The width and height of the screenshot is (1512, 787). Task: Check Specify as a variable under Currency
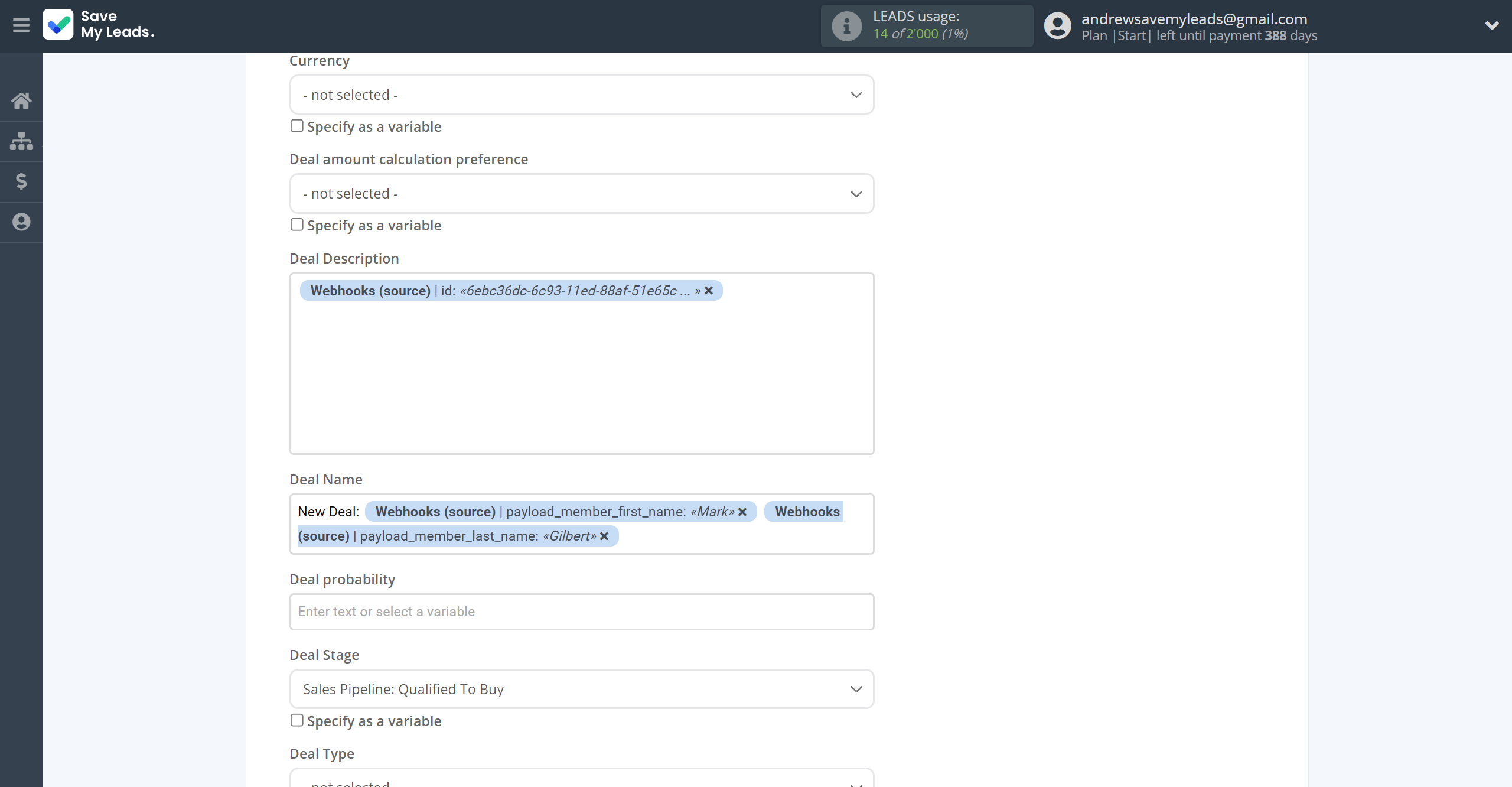[x=296, y=126]
